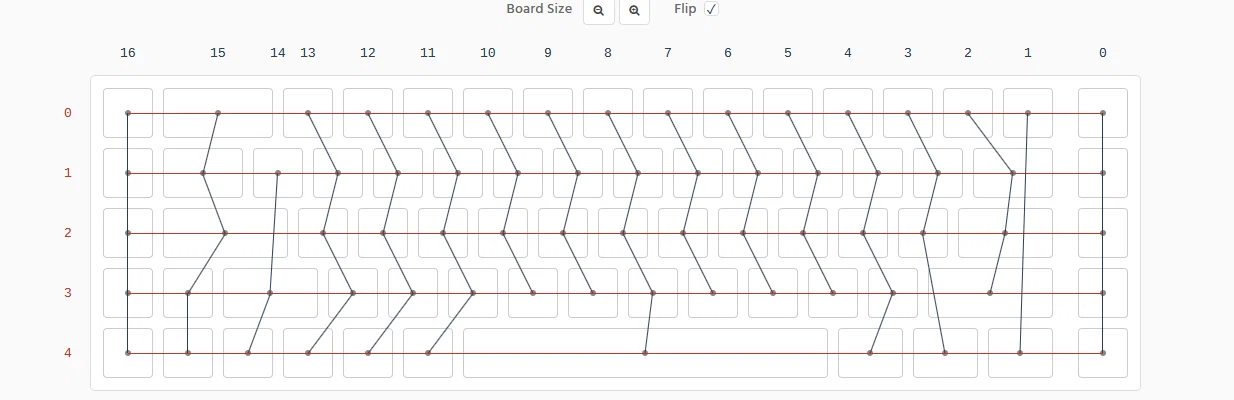The height and width of the screenshot is (400, 1234).
Task: Select column label 10
Action: pos(488,53)
